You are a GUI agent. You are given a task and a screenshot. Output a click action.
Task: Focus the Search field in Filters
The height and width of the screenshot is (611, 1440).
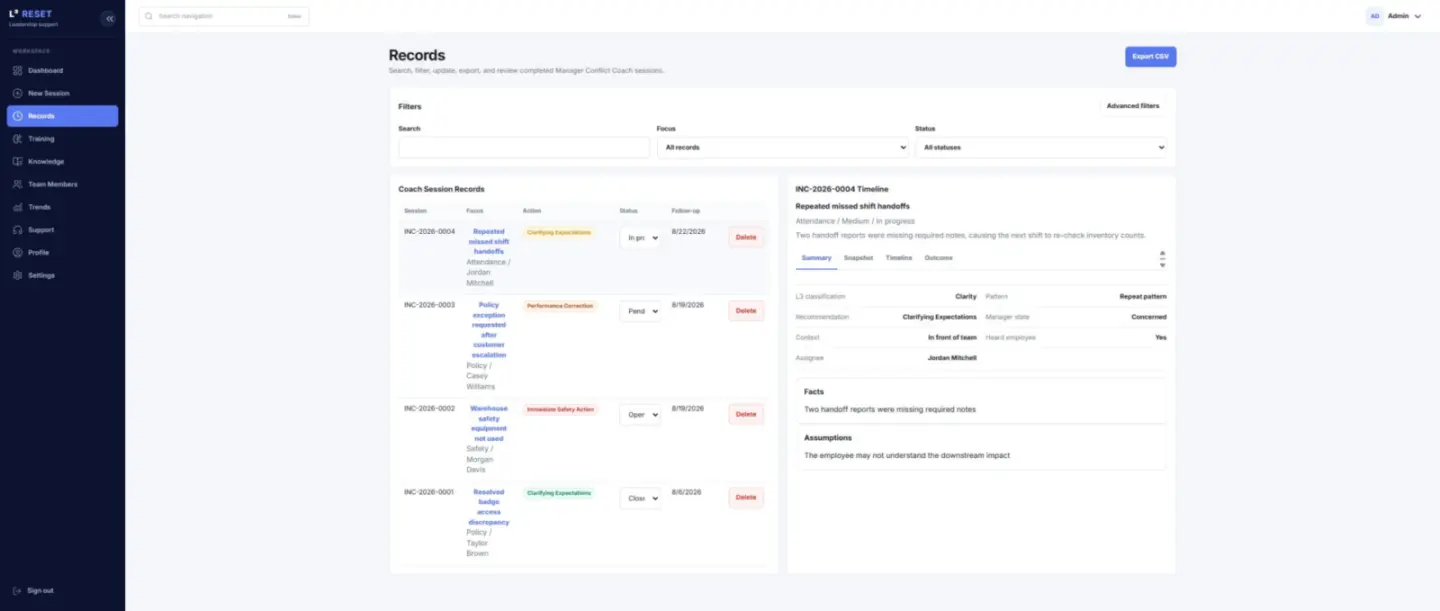click(x=524, y=147)
